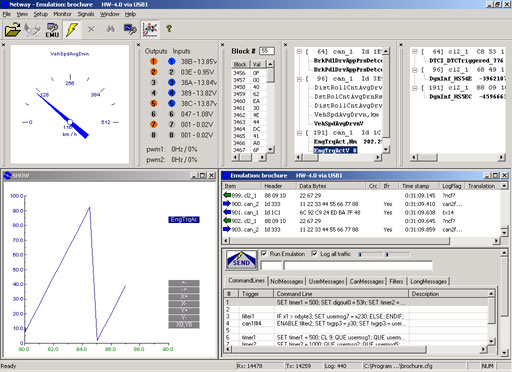Viewport: 512px width, 372px height.
Task: Open file with the folder toolbar icon
Action: [x=13, y=30]
